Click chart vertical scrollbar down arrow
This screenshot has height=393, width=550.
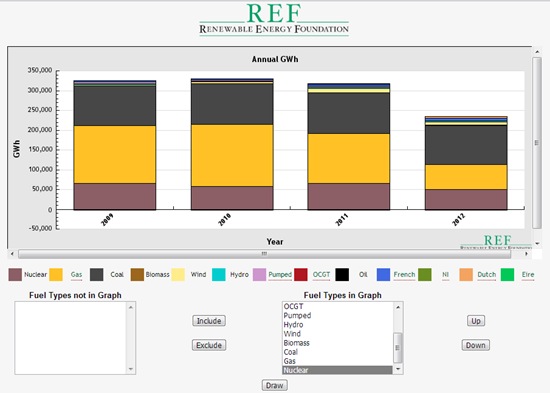point(537,243)
